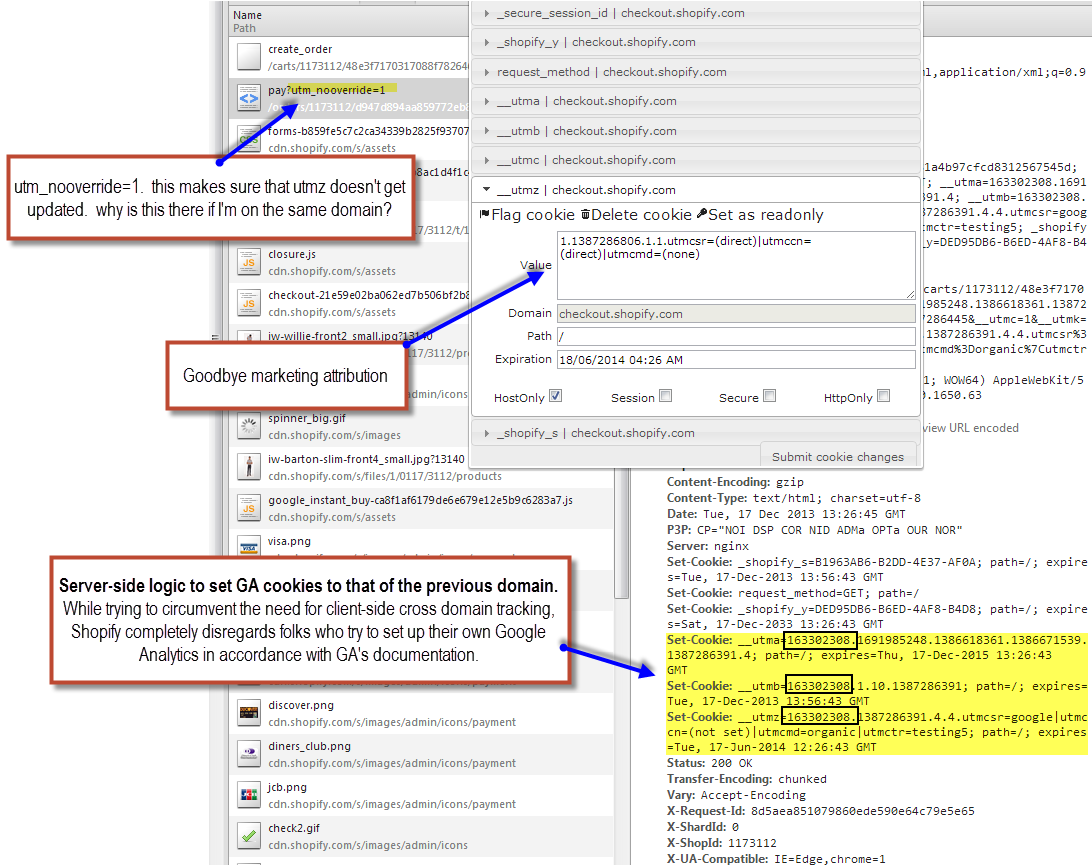The image size is (1092, 865).
Task: Click Delete cookie
Action: click(x=637, y=215)
